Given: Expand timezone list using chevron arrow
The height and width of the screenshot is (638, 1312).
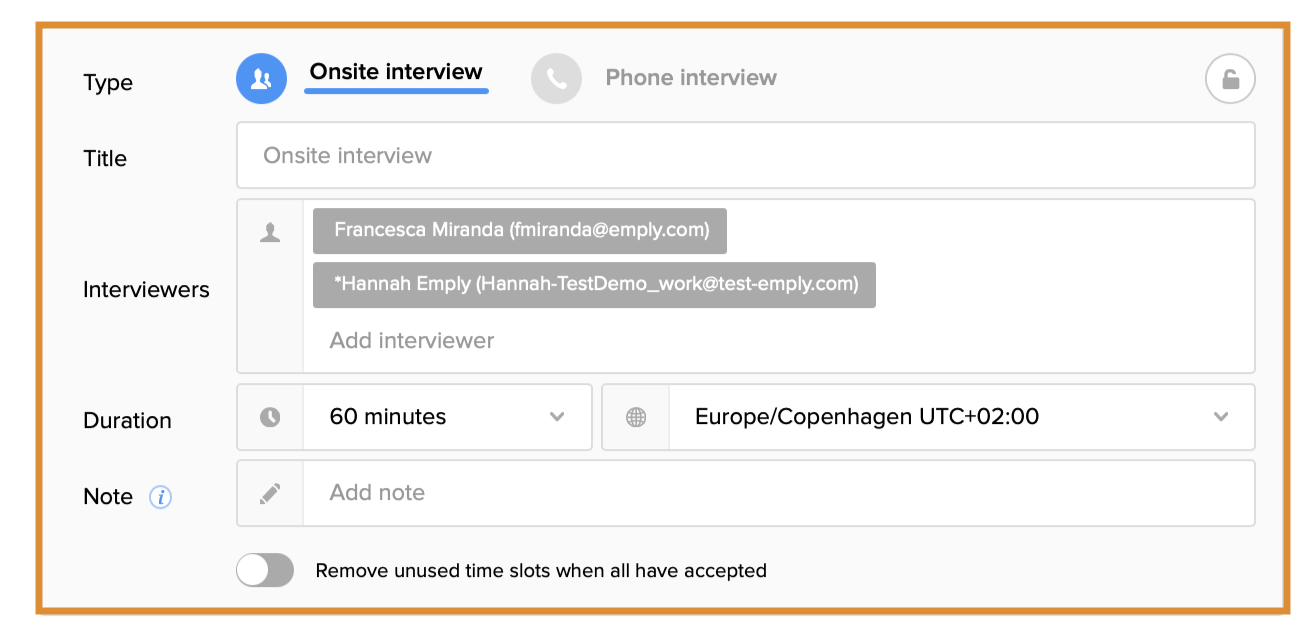Looking at the screenshot, I should [x=1221, y=417].
